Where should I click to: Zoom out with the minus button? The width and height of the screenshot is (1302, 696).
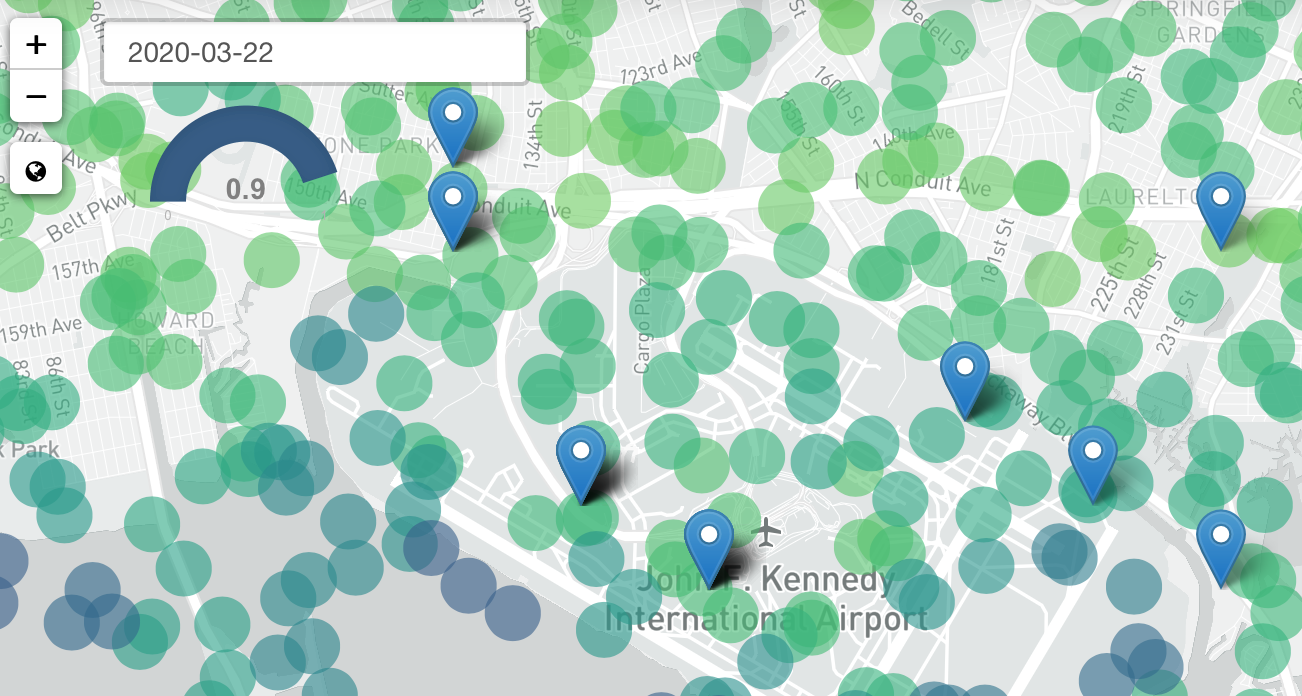click(36, 96)
